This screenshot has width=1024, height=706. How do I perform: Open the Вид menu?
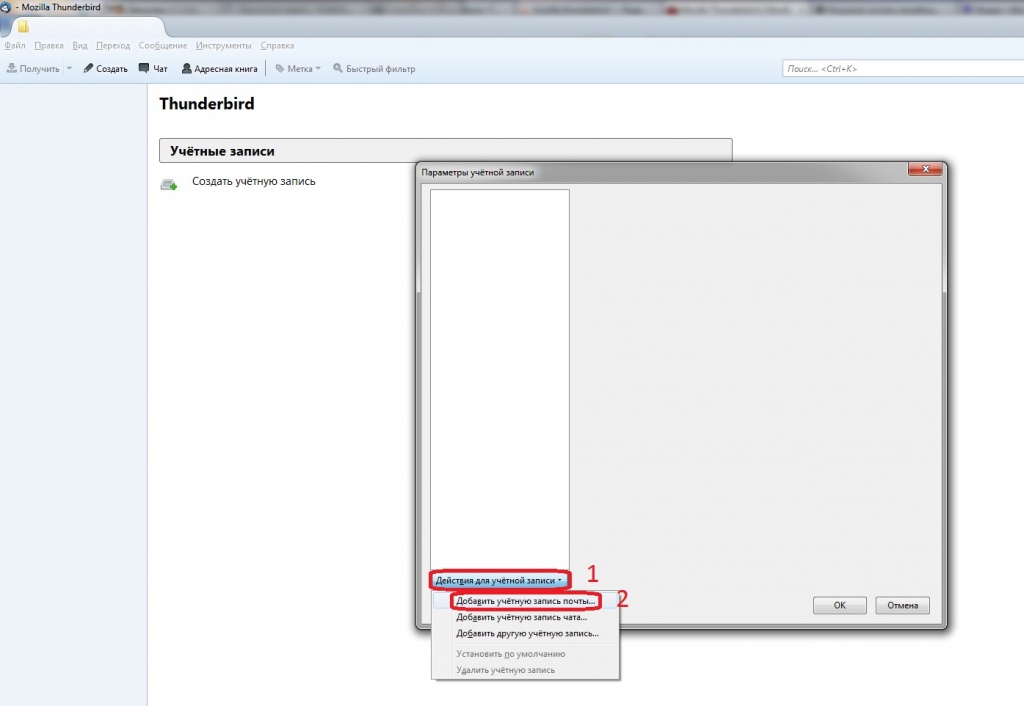(80, 46)
